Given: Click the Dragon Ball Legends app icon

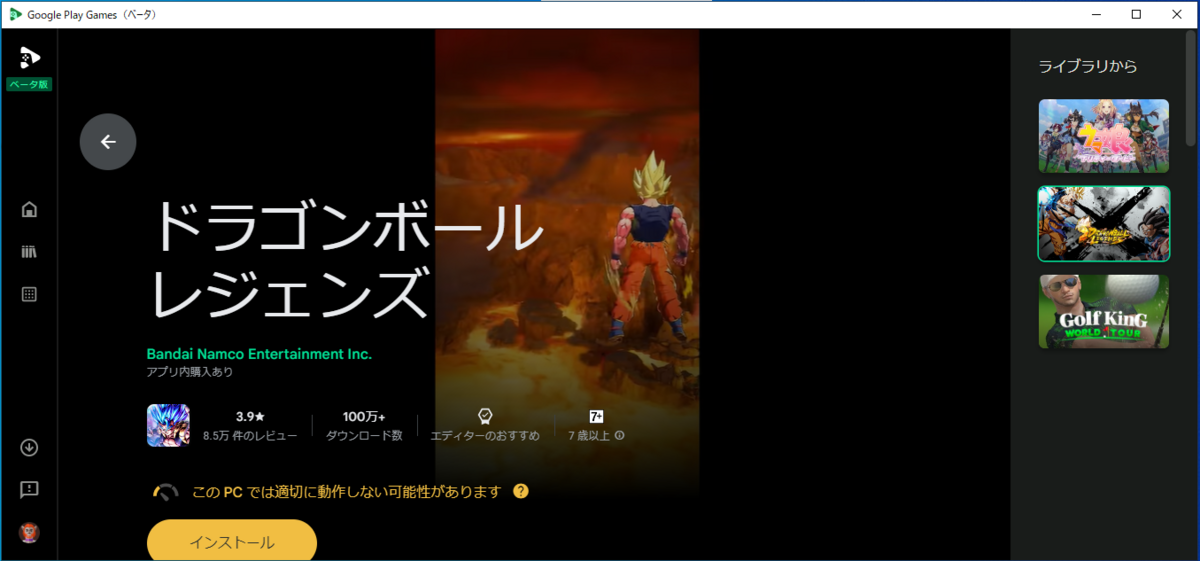Looking at the screenshot, I should pyautogui.click(x=168, y=424).
